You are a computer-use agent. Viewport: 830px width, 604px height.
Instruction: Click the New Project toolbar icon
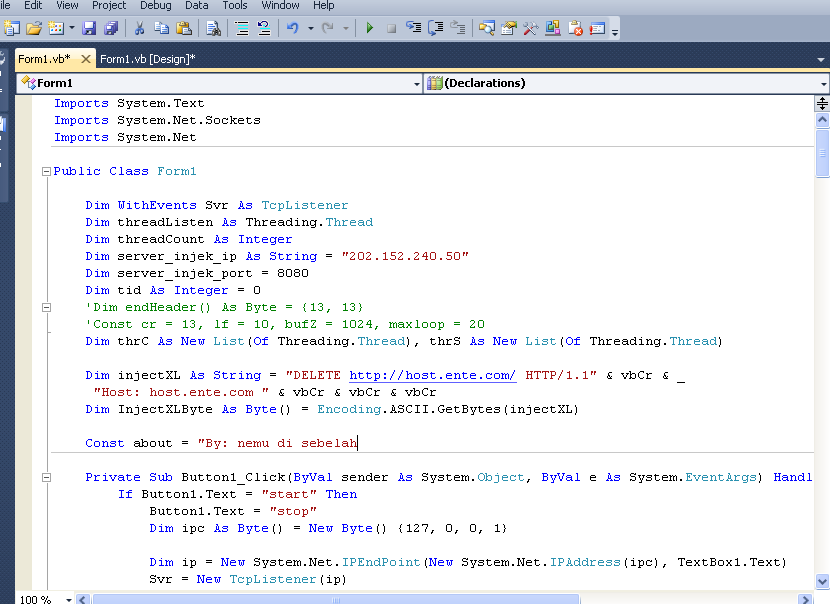[12, 28]
